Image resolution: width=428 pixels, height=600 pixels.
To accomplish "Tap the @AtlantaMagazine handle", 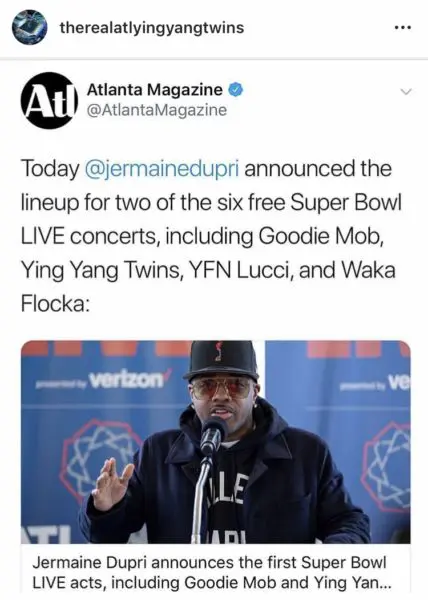I will tap(157, 110).
